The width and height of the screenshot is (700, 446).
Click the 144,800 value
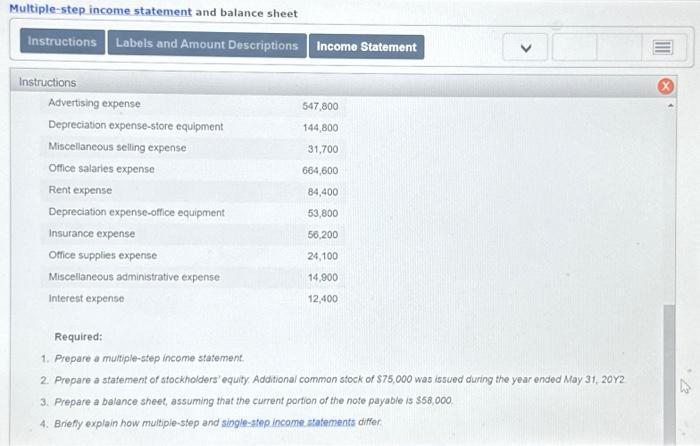[x=320, y=128]
